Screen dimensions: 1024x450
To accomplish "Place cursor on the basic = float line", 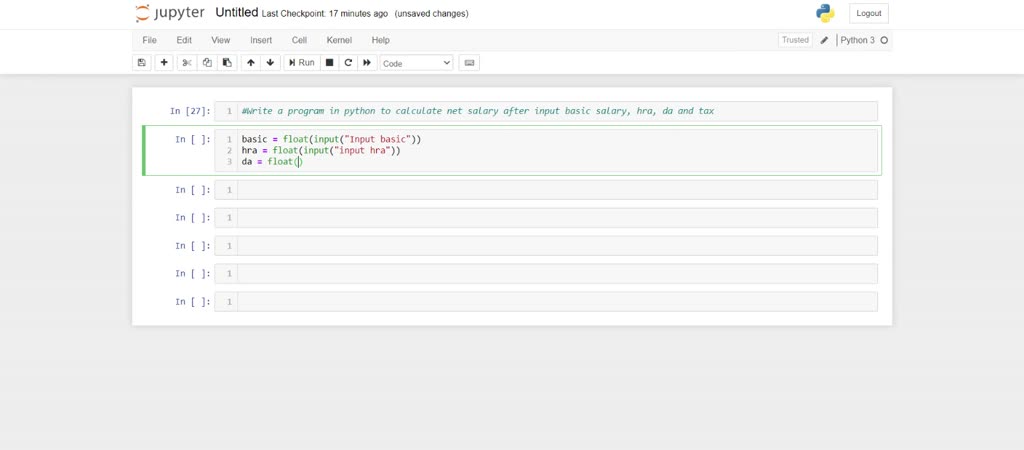I will [332, 139].
